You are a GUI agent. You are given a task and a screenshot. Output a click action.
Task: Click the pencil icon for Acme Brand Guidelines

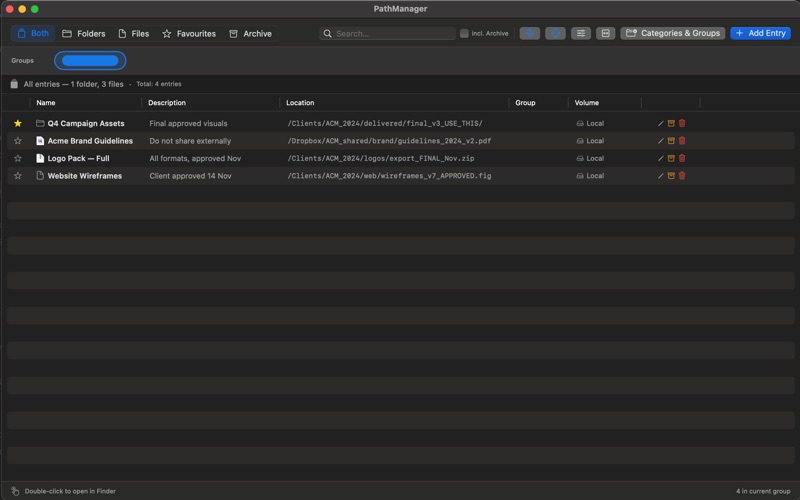(x=661, y=141)
